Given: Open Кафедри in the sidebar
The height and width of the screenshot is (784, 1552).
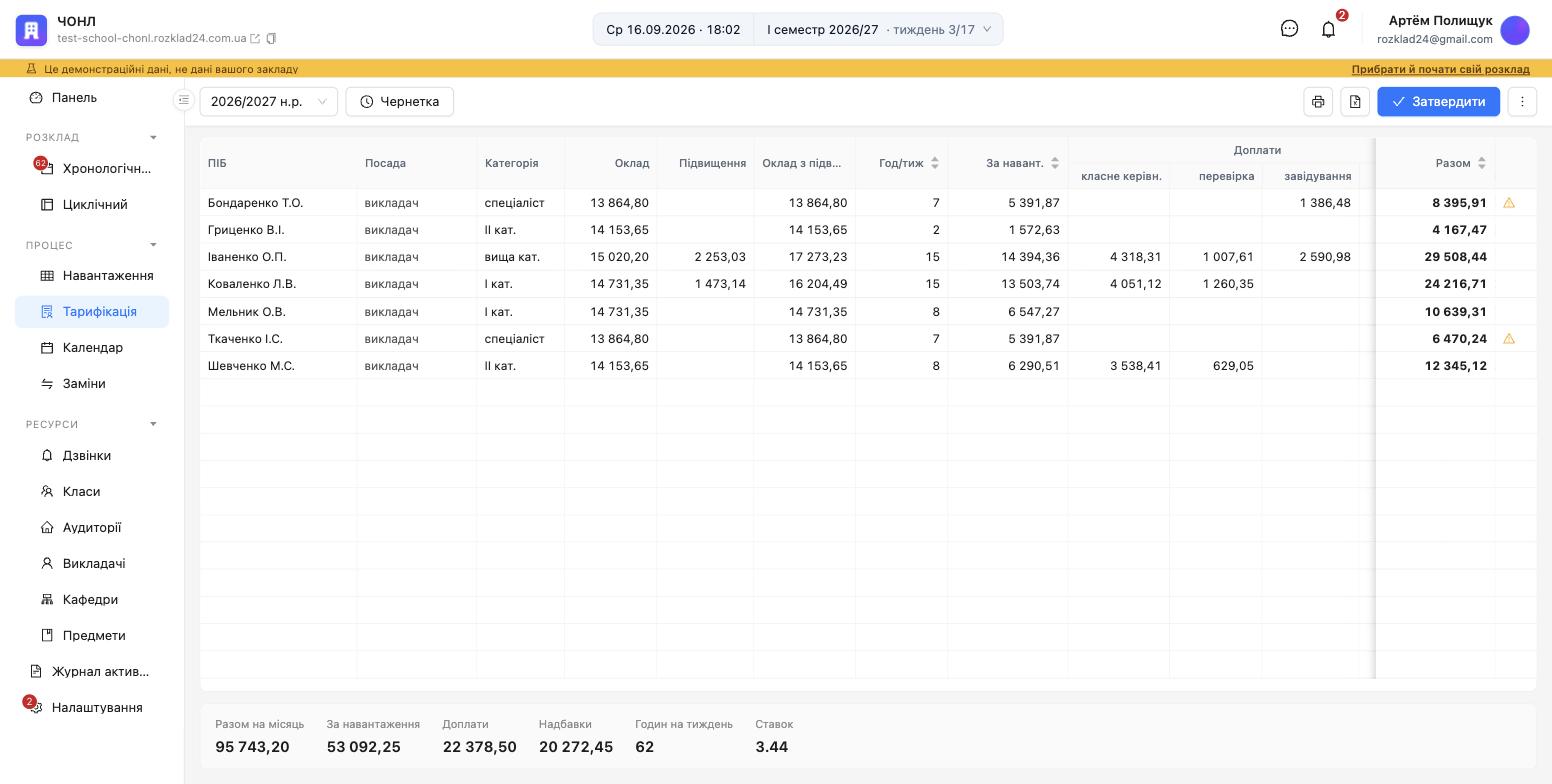Looking at the screenshot, I should pyautogui.click(x=92, y=600).
